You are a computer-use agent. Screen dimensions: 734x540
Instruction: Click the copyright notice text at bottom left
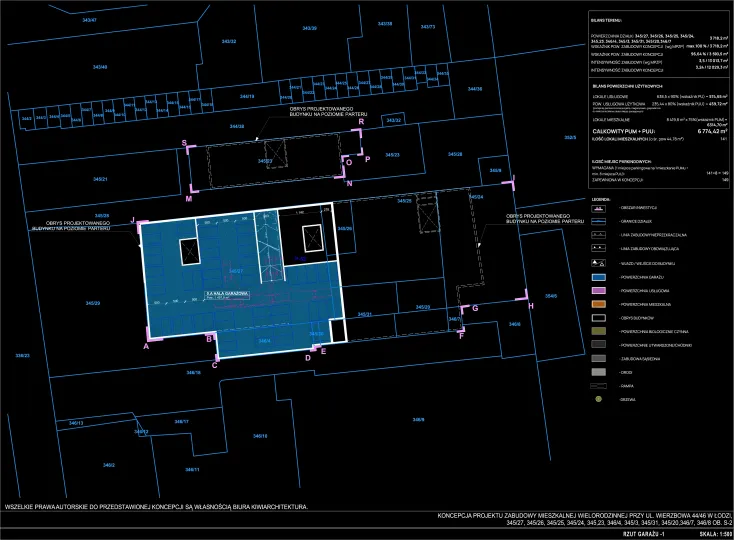pyautogui.click(x=155, y=508)
